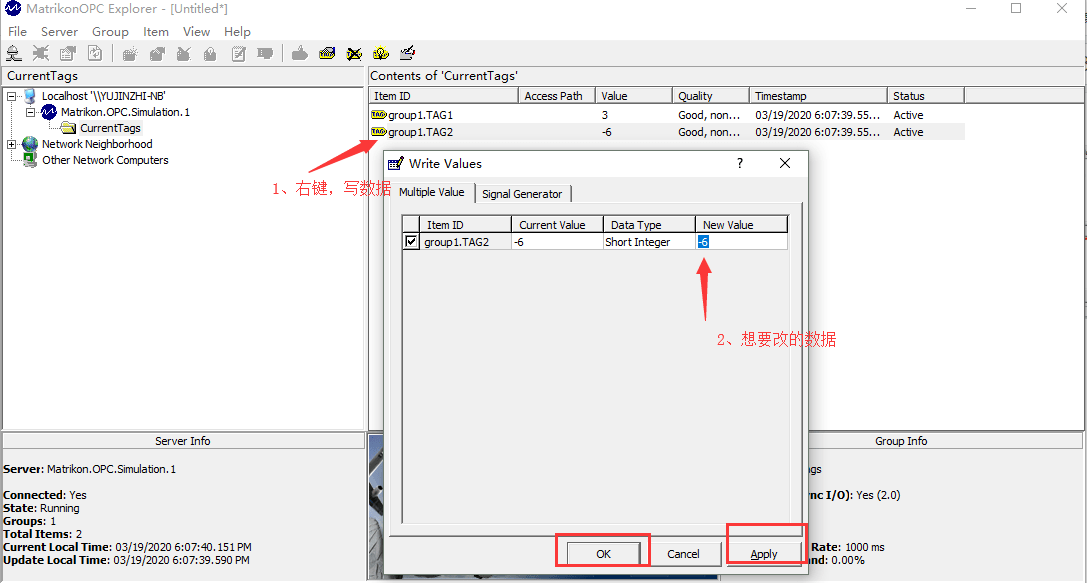Click the Other Network Computers icon
This screenshot has width=1087, height=583.
(30, 160)
